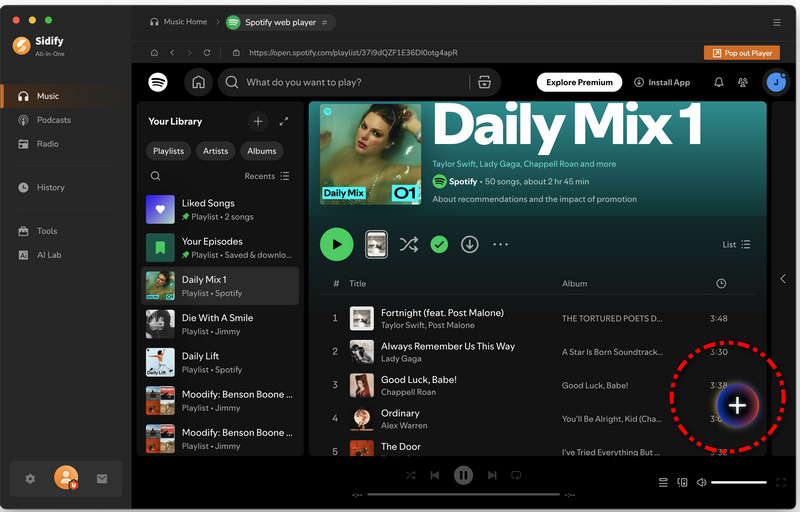Go forward in the web player

pos(189,53)
